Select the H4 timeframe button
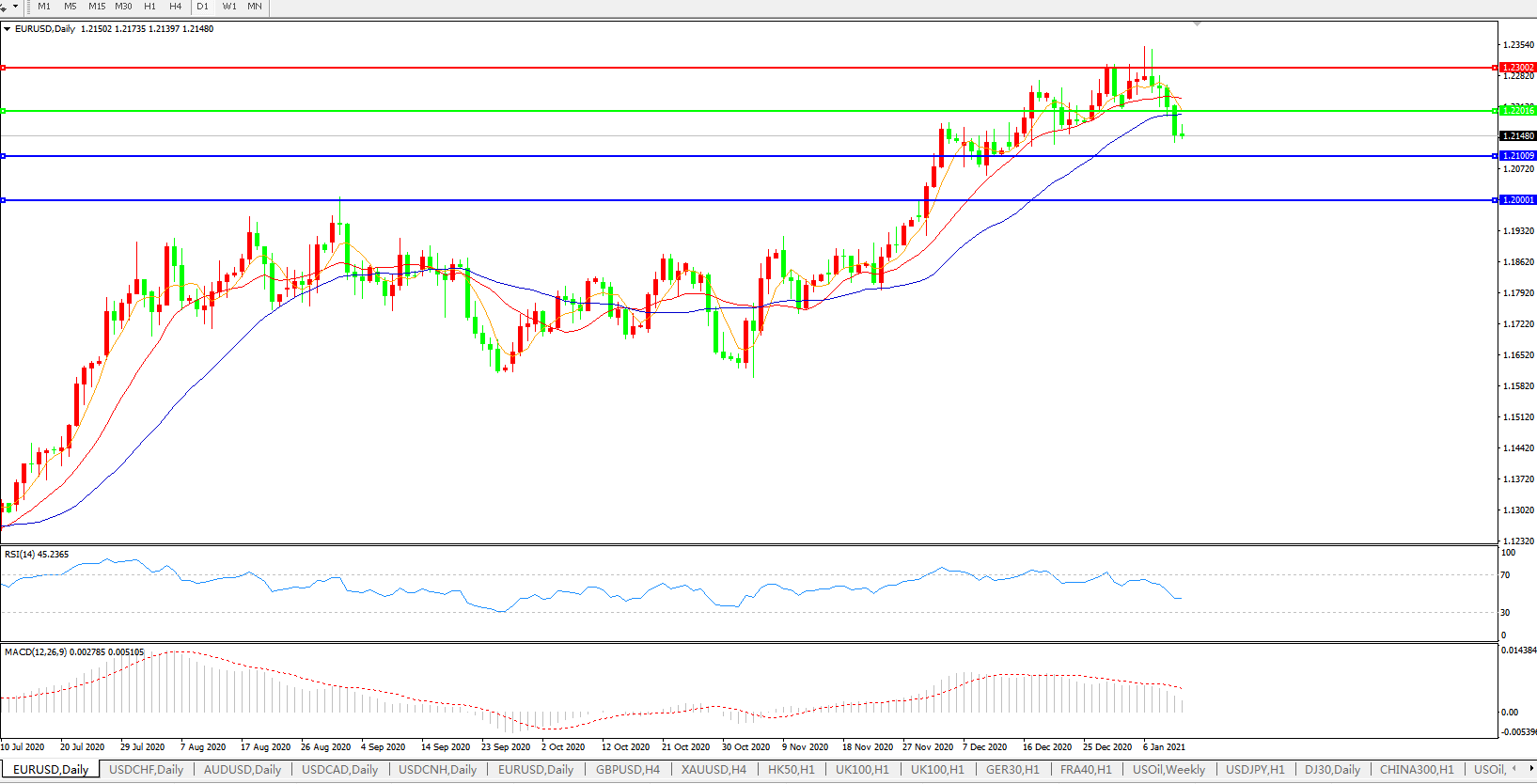This screenshot has width=1537, height=784. (x=176, y=7)
